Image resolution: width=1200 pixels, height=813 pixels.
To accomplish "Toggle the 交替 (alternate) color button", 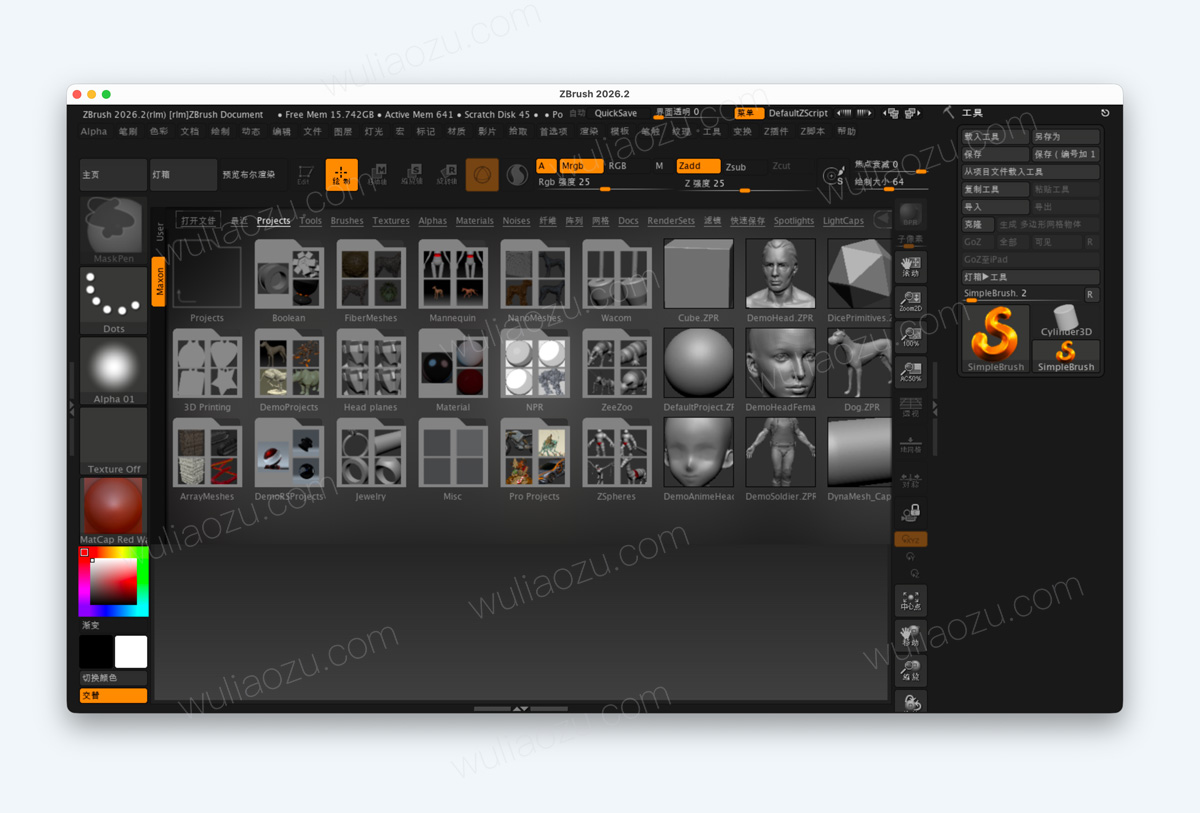I will tap(113, 695).
